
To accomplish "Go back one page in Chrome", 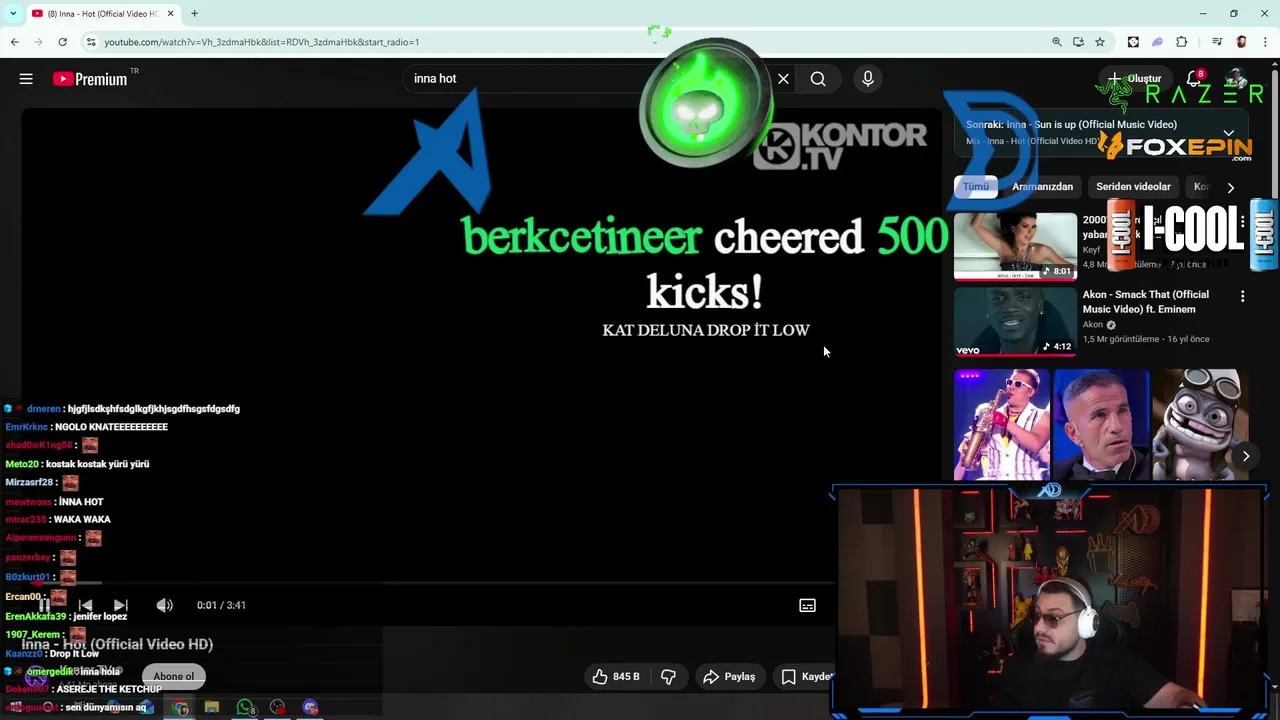I will pyautogui.click(x=15, y=42).
